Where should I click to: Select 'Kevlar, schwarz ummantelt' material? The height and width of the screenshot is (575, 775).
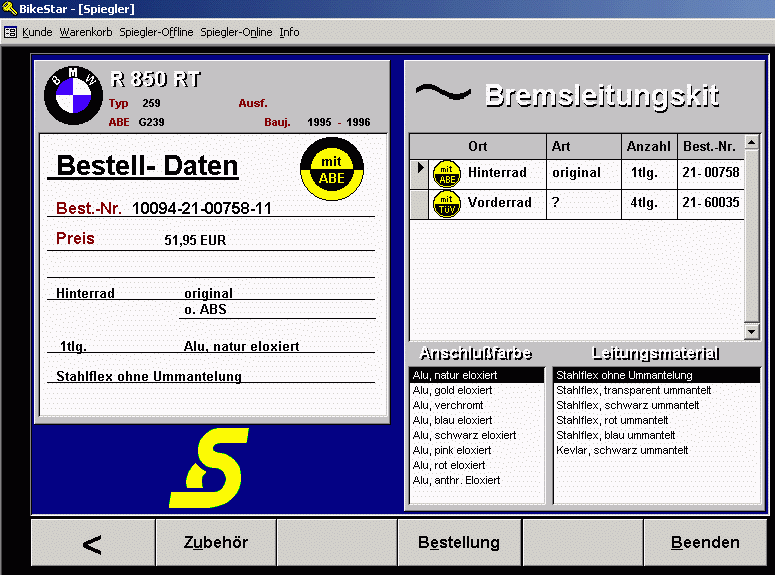pyautogui.click(x=656, y=450)
